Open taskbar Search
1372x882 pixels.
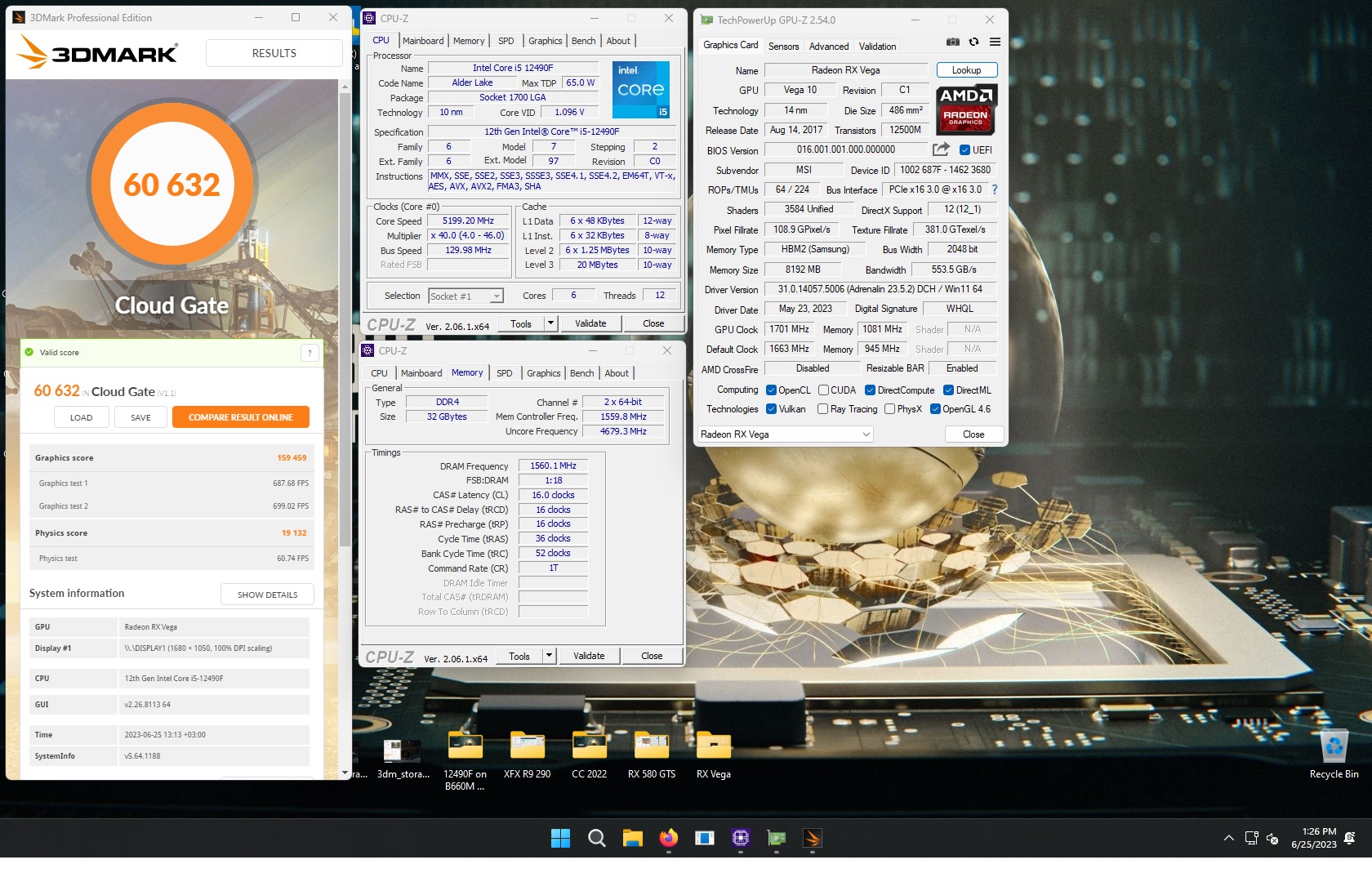[x=597, y=838]
